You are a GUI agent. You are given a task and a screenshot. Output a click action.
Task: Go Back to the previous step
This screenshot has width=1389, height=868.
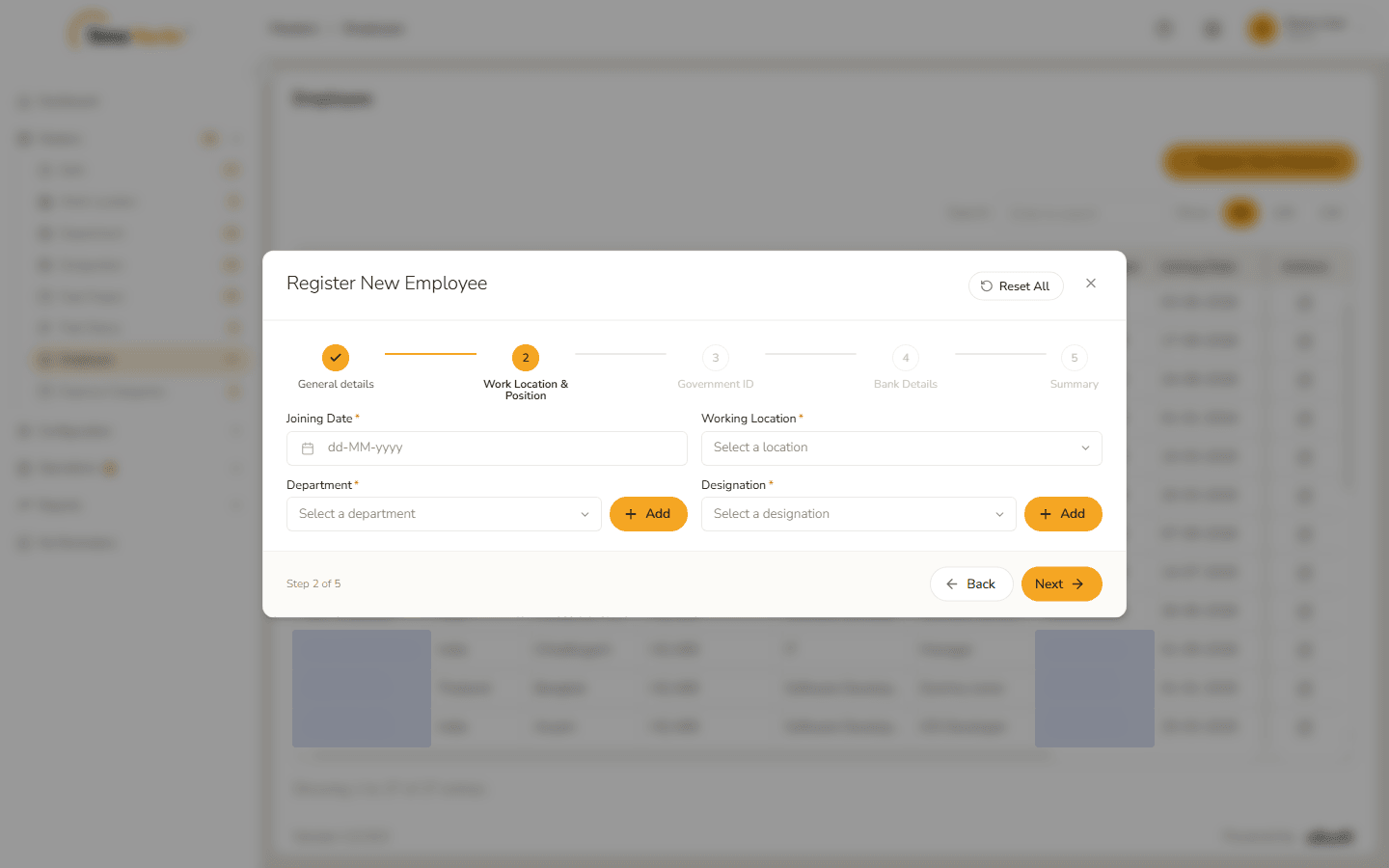pyautogui.click(x=971, y=584)
